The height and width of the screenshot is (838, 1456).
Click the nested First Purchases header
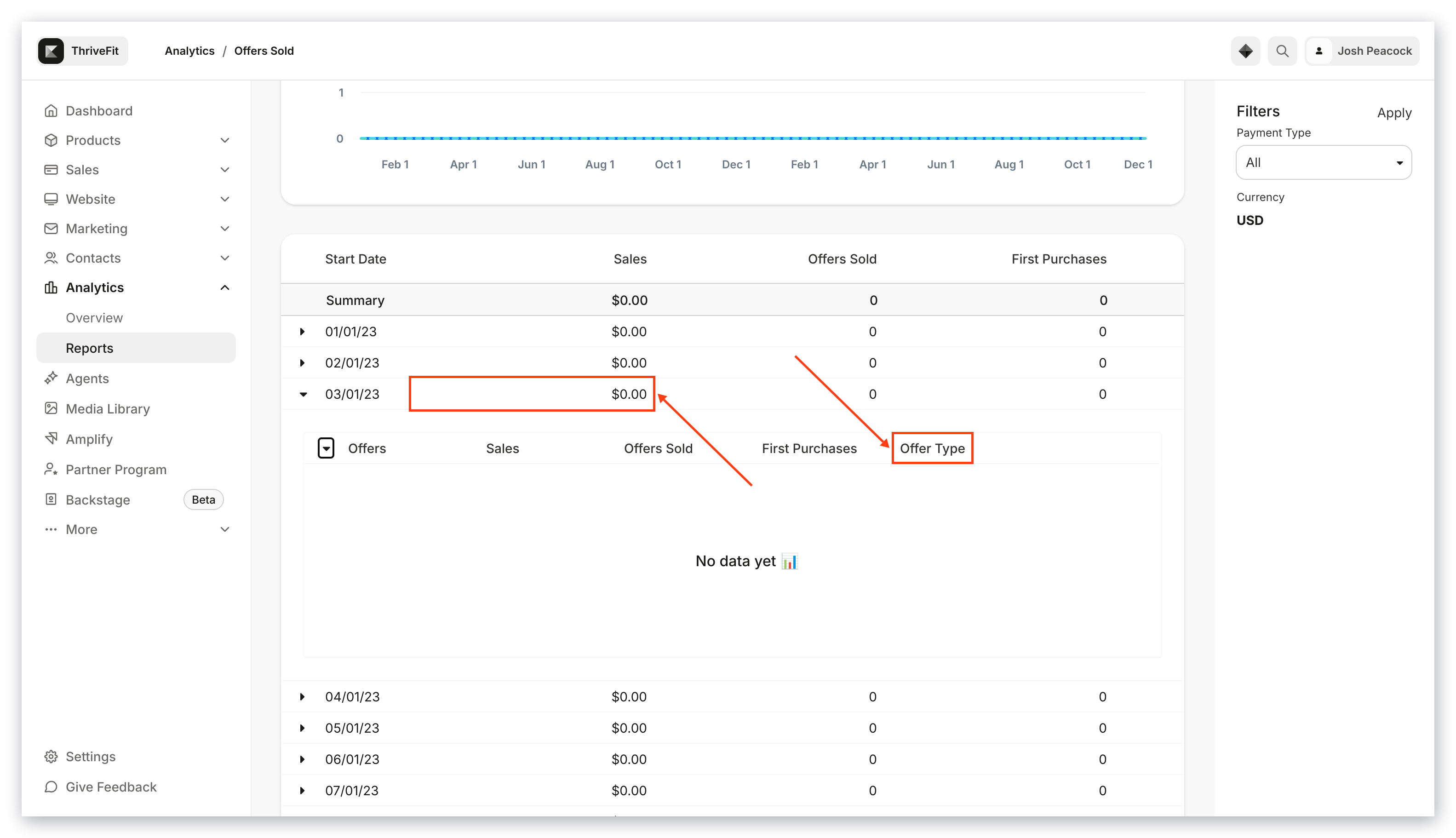[809, 448]
